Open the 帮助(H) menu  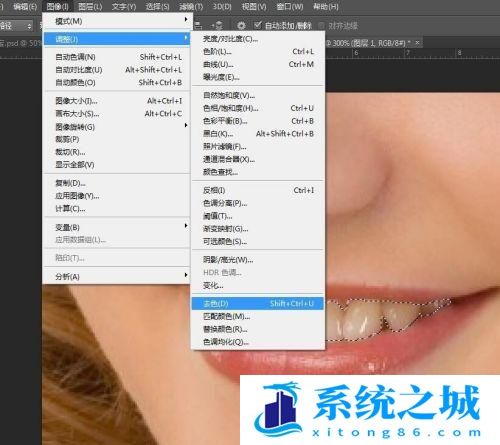coord(326,7)
